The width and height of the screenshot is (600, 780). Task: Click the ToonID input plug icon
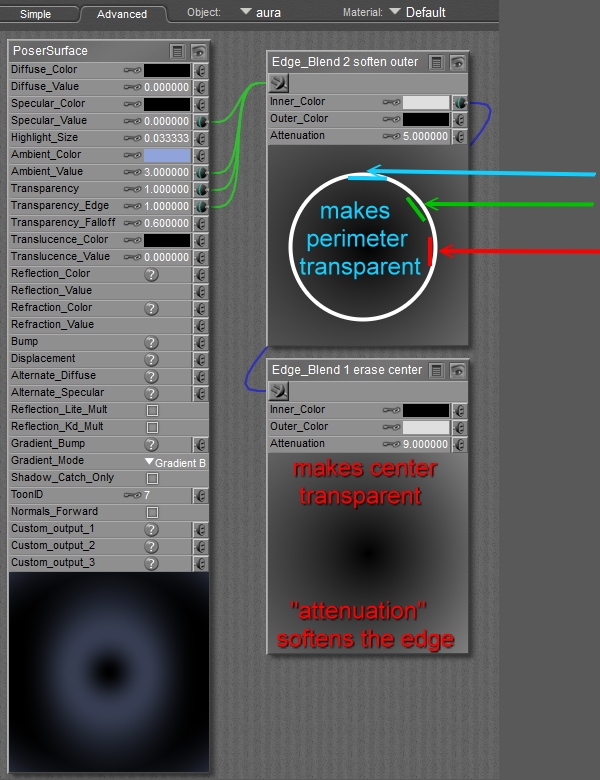(200, 495)
